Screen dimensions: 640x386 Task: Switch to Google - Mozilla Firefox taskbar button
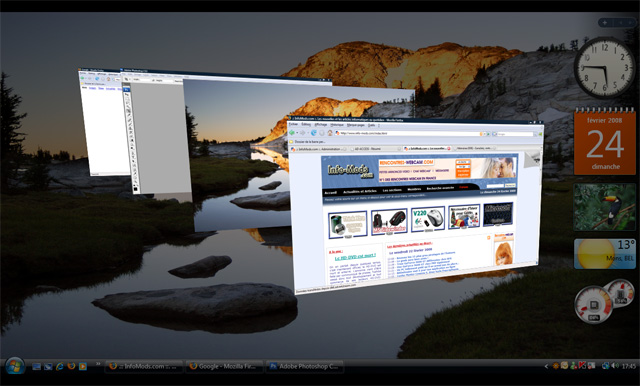(x=224, y=366)
